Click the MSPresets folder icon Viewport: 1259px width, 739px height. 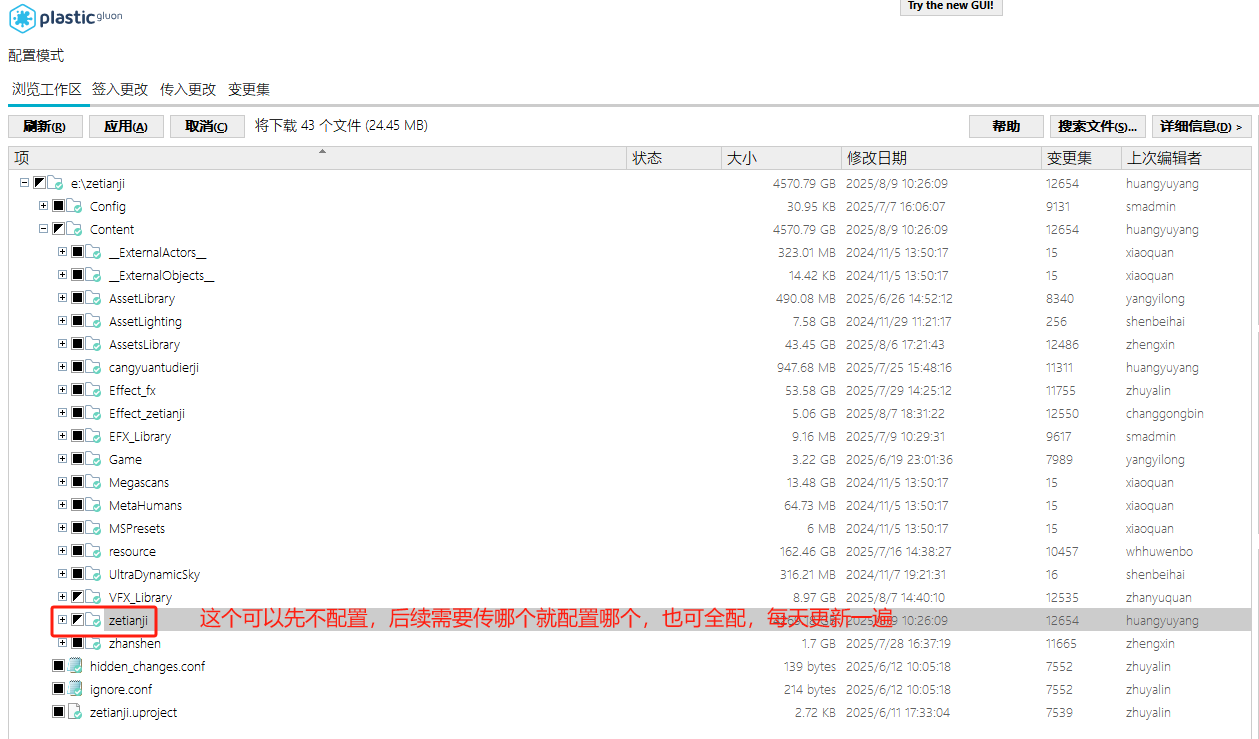[x=93, y=529]
